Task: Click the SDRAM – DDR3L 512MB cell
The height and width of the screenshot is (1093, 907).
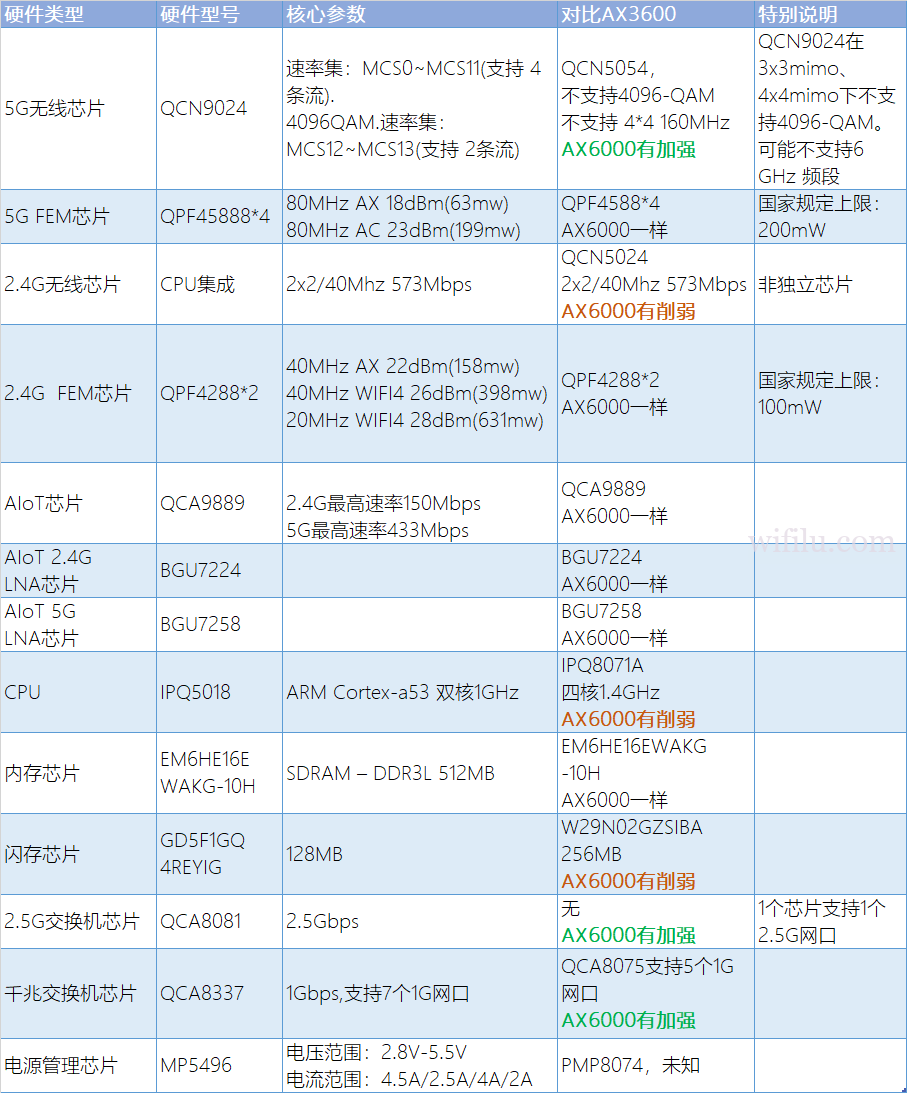Action: click(x=420, y=773)
